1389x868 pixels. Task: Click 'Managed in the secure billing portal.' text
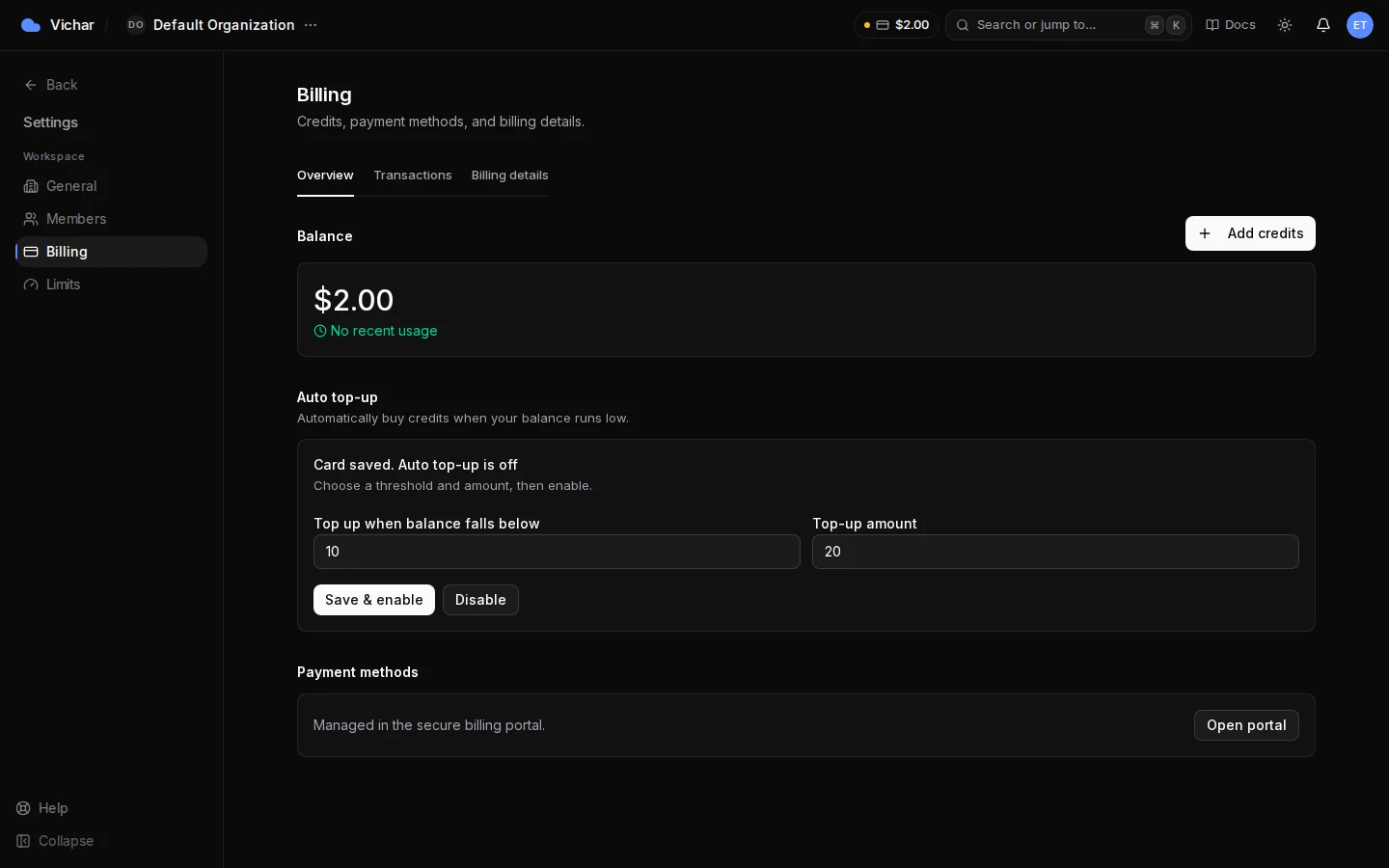point(429,725)
